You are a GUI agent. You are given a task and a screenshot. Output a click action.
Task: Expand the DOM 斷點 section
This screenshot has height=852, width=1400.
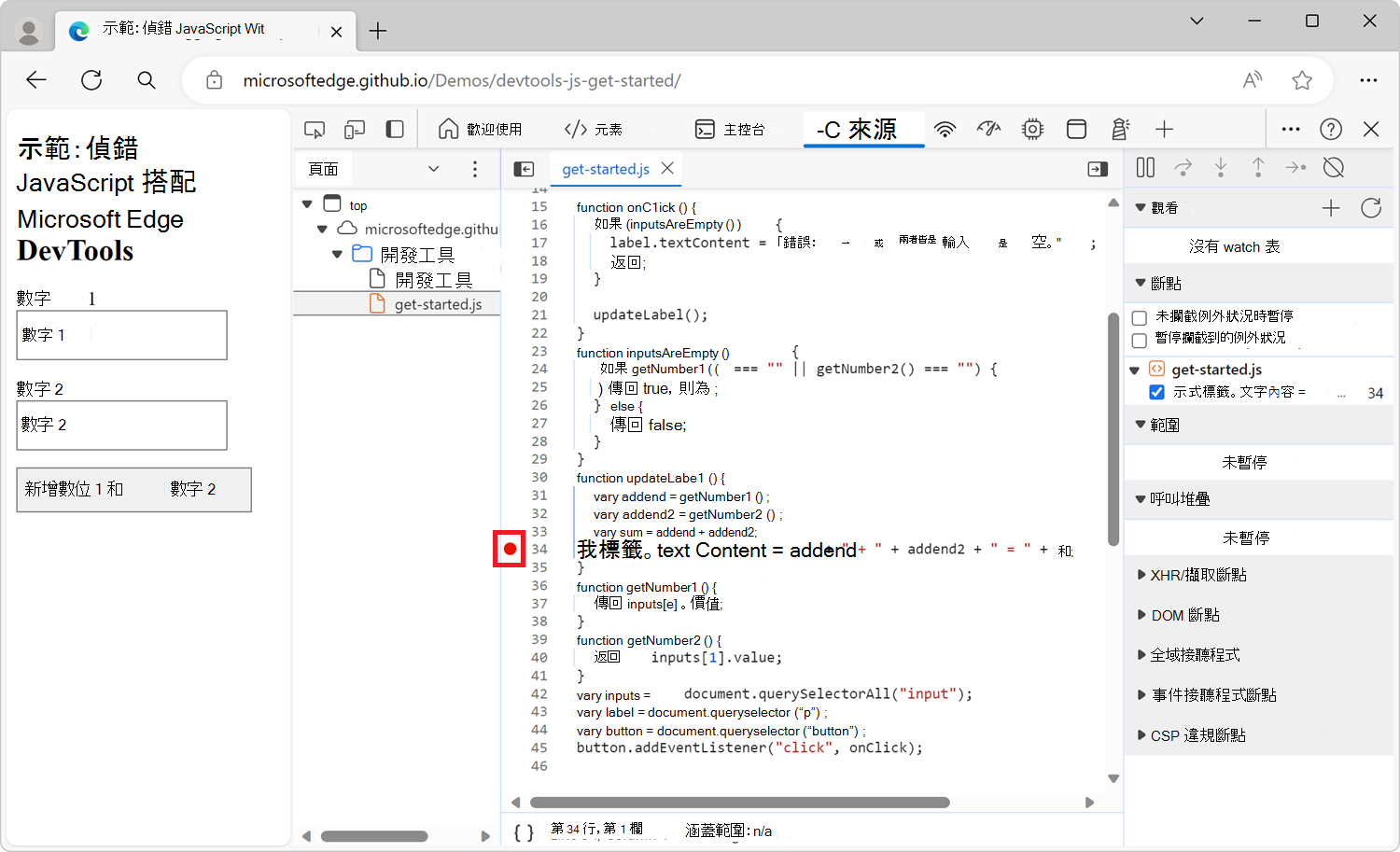point(1184,615)
